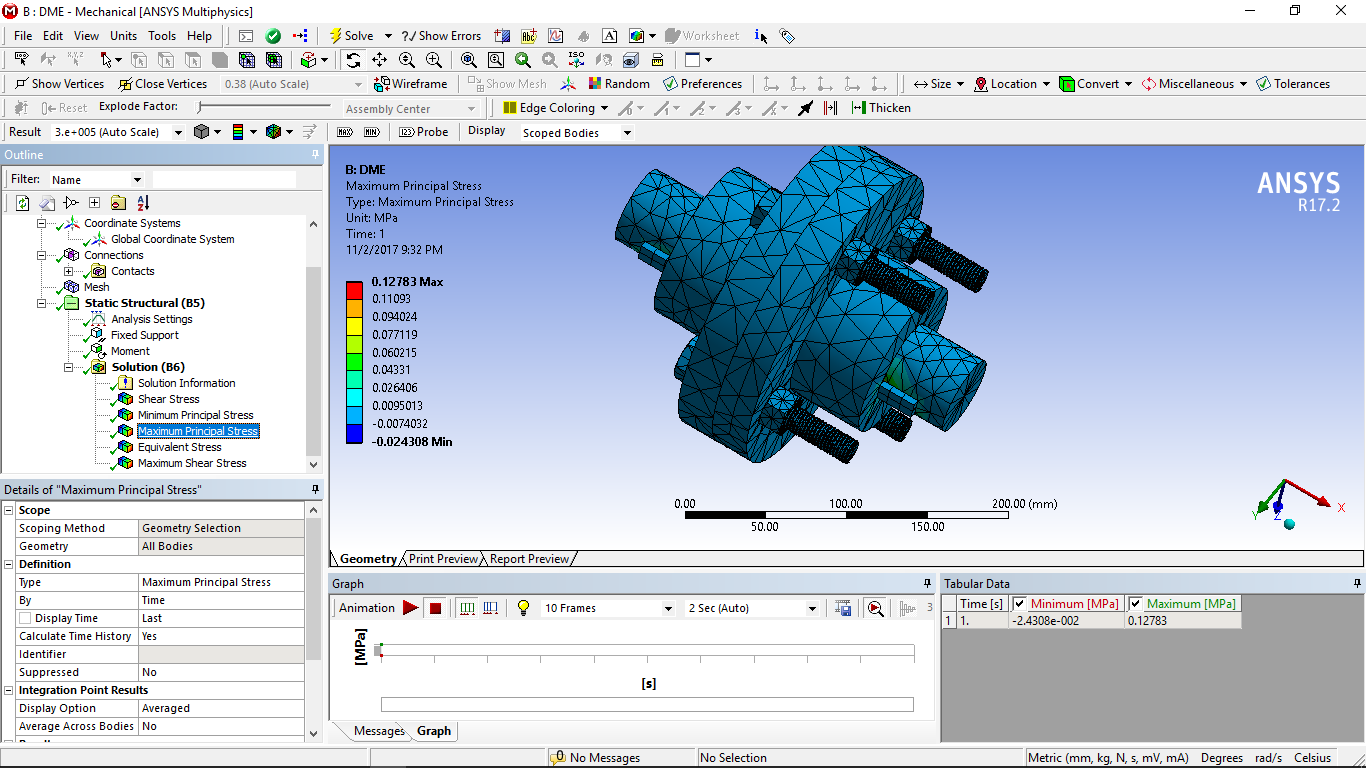Play the result animation
Screen dimensions: 1366x768
[411, 608]
